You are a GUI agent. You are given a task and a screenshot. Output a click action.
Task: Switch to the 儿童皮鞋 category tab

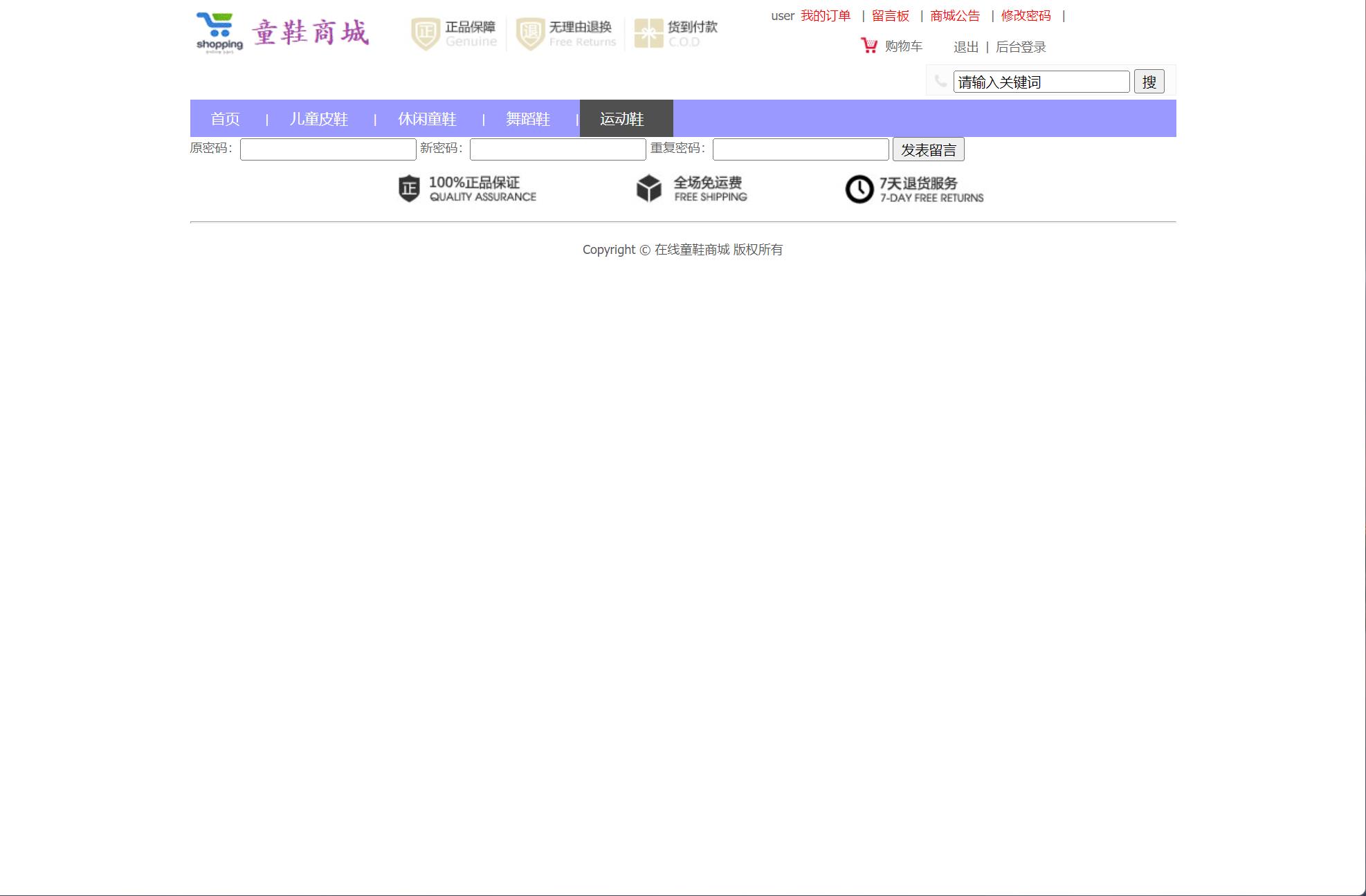pyautogui.click(x=319, y=118)
